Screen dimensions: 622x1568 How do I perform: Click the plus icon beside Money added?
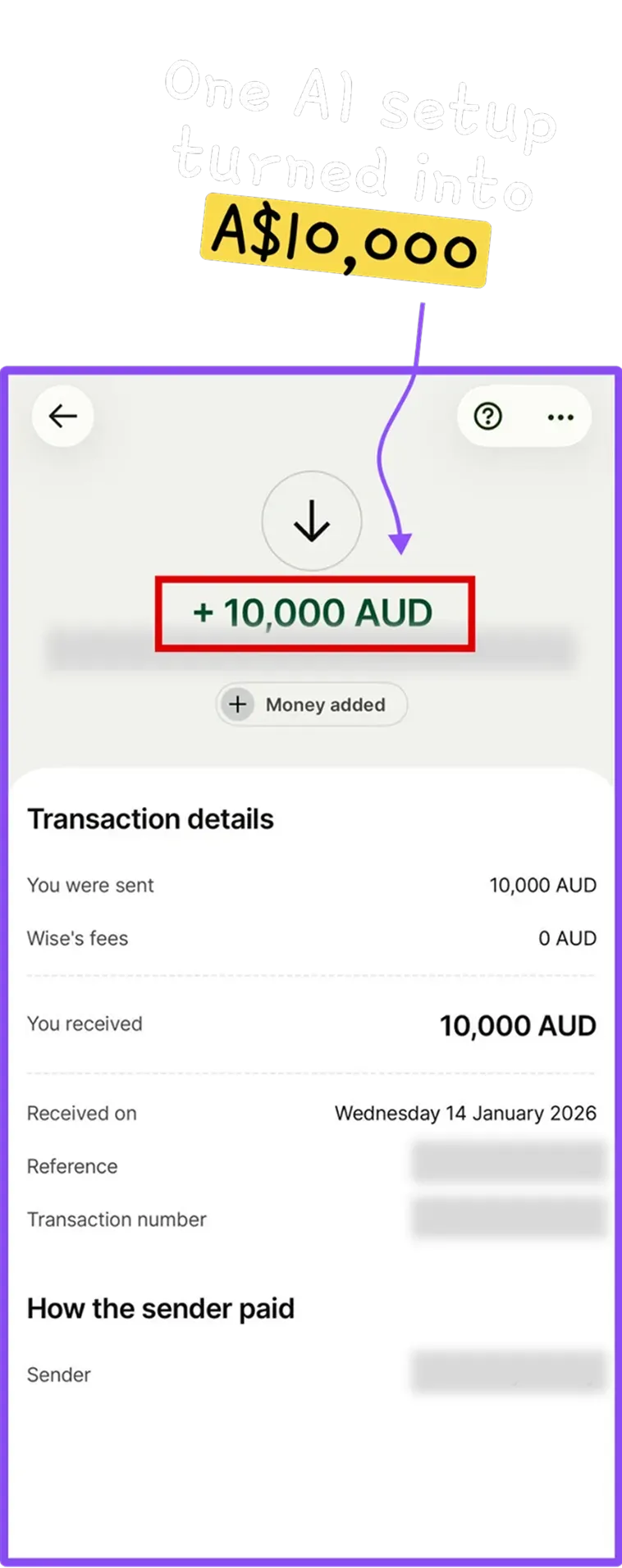tap(238, 704)
